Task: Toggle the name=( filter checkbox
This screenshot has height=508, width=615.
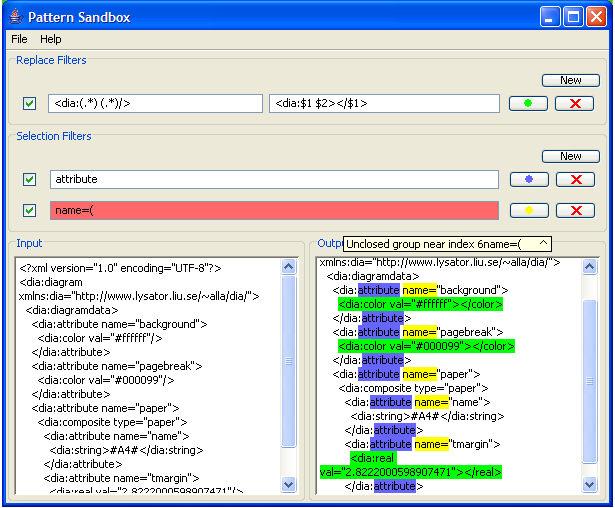Action: [x=30, y=210]
